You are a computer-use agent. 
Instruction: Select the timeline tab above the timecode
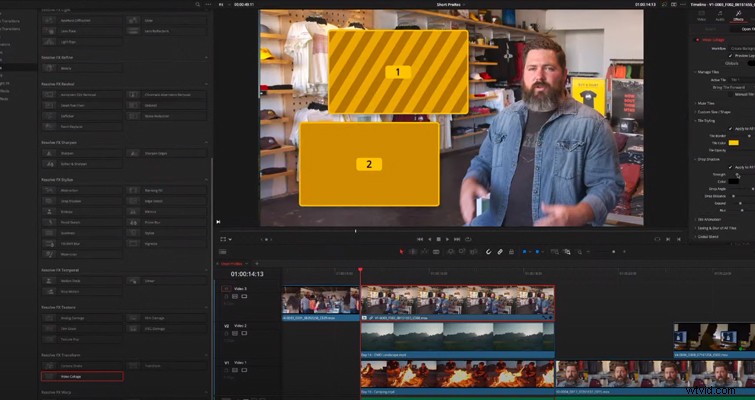tap(232, 264)
